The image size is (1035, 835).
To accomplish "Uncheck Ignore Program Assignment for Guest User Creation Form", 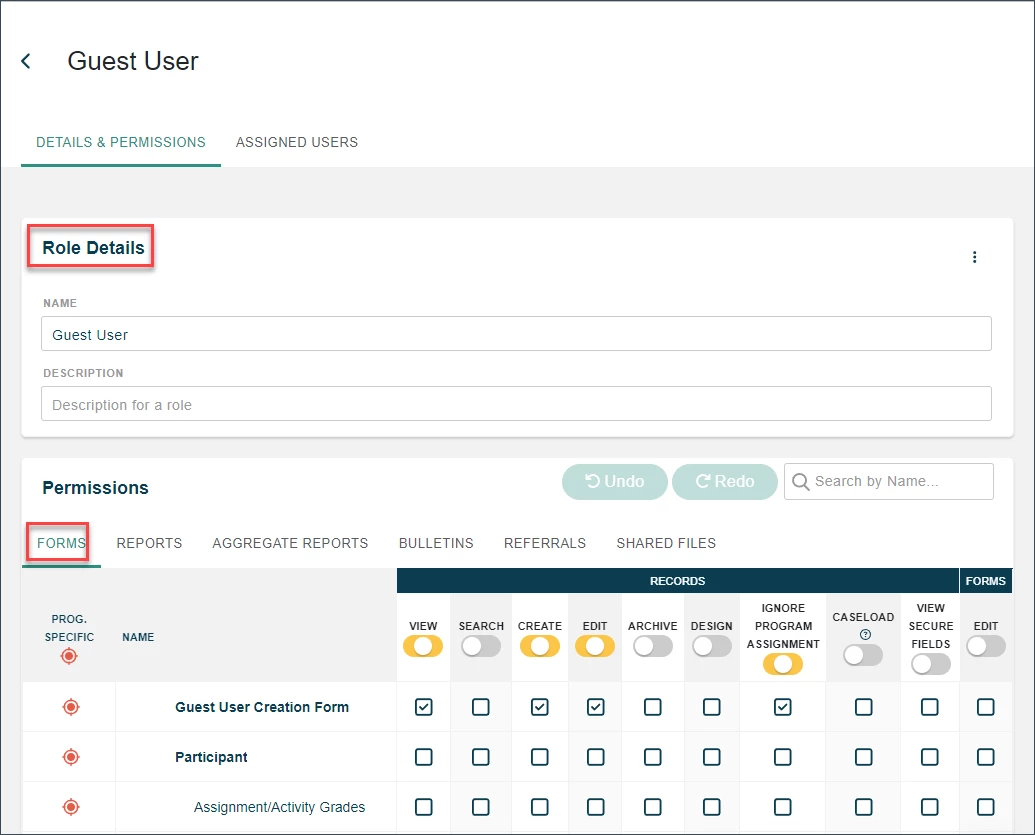I will pyautogui.click(x=783, y=707).
